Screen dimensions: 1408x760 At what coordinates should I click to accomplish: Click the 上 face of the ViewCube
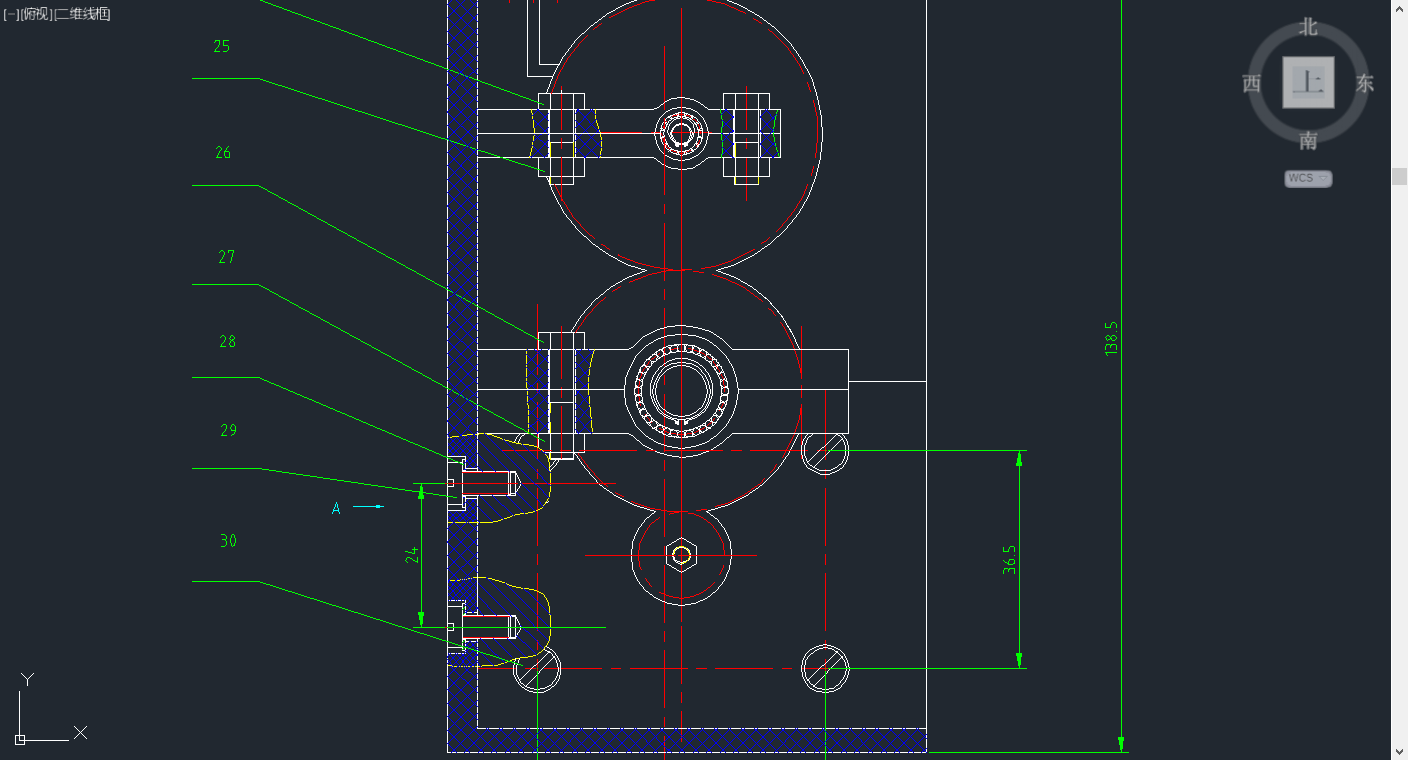[1308, 82]
